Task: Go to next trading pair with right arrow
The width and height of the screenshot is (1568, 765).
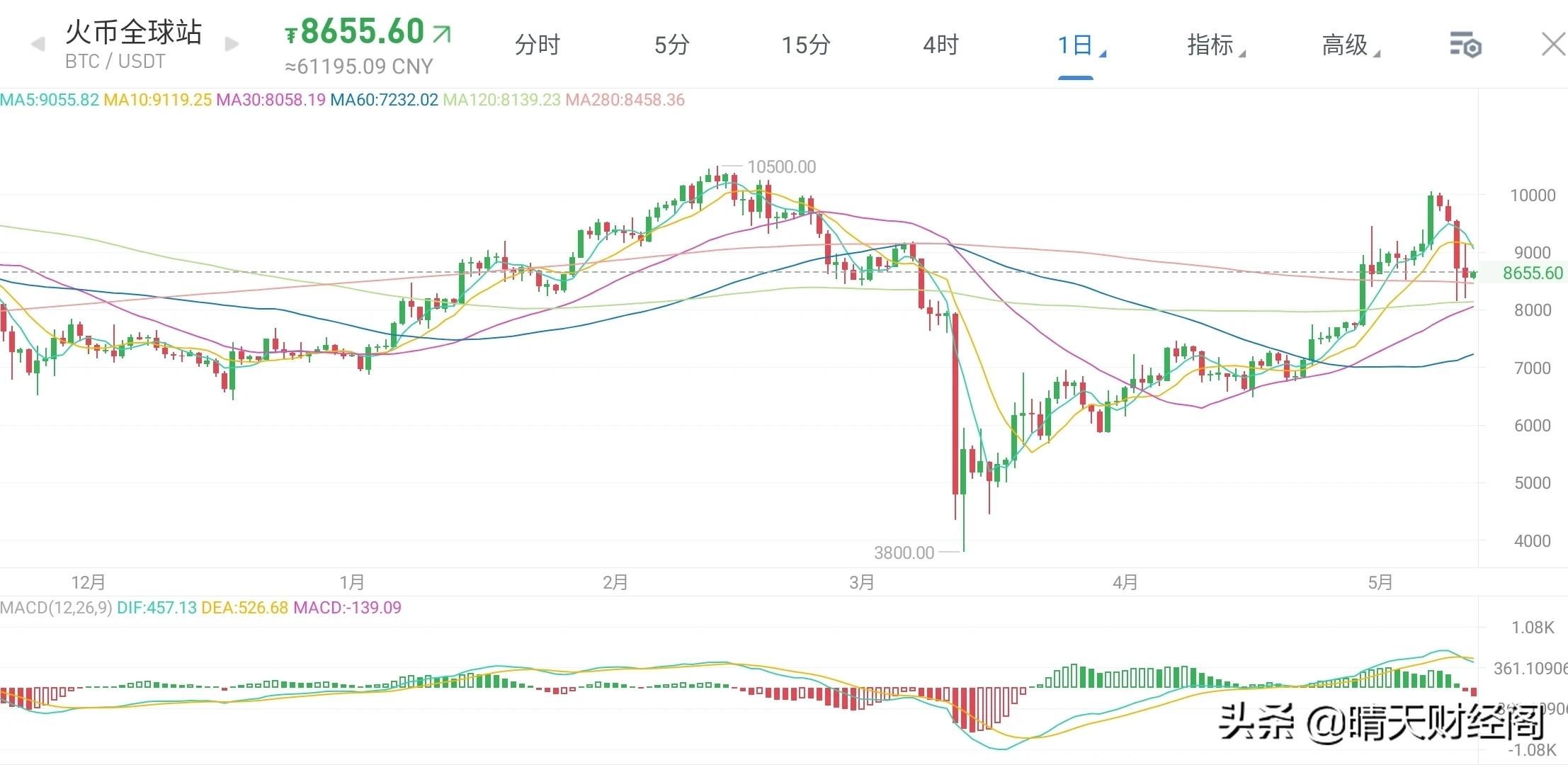Action: tap(232, 45)
